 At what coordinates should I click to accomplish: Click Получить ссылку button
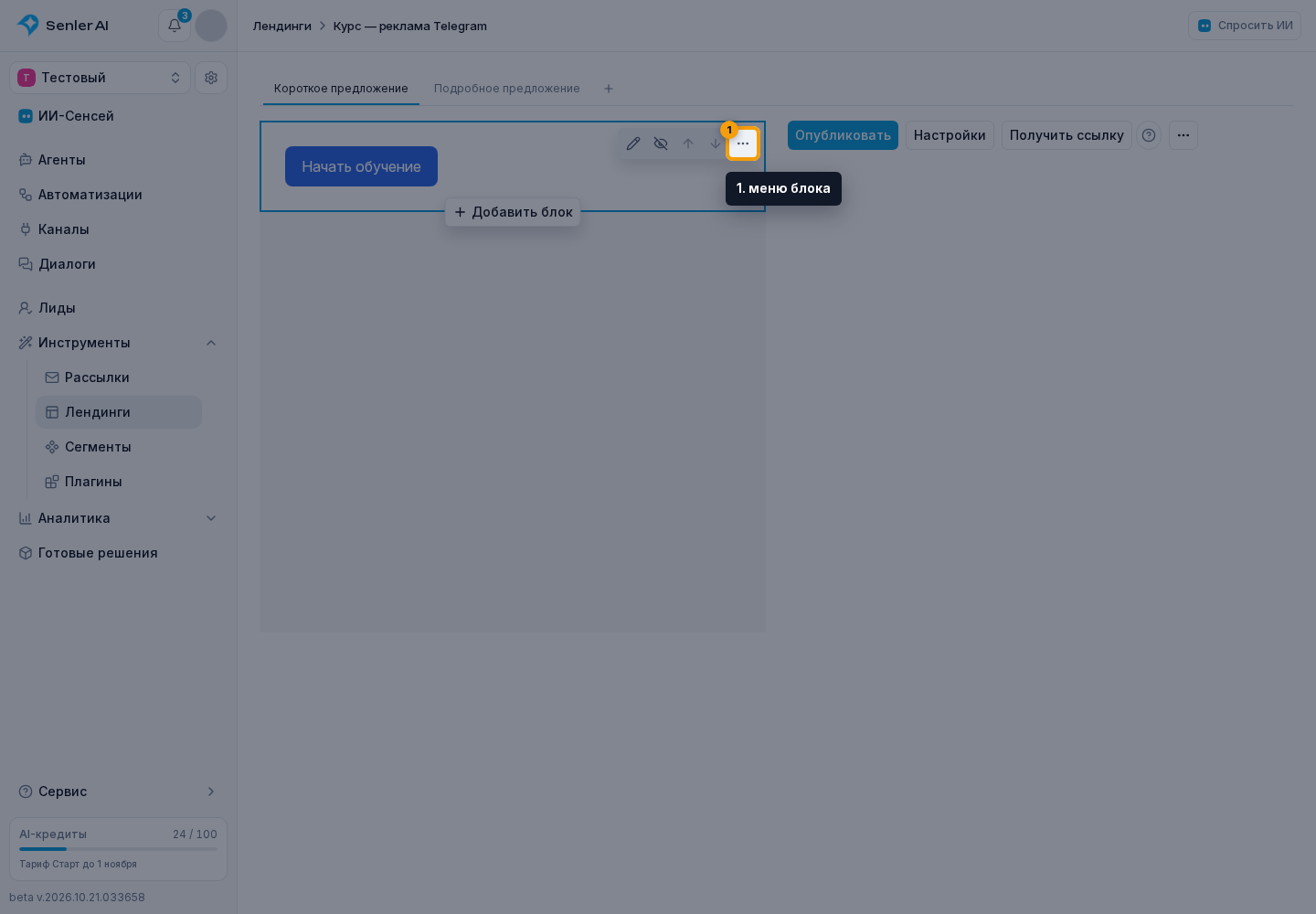click(x=1067, y=135)
